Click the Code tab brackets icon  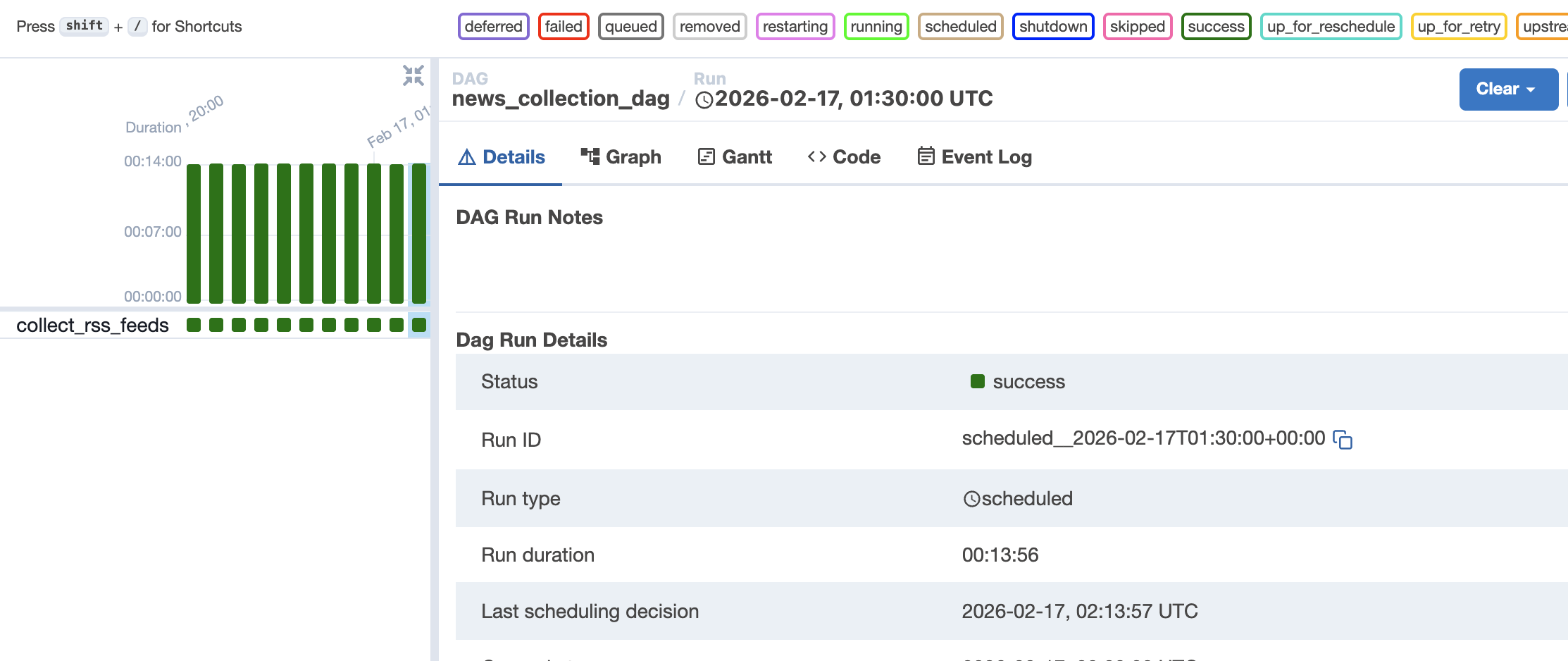point(816,156)
